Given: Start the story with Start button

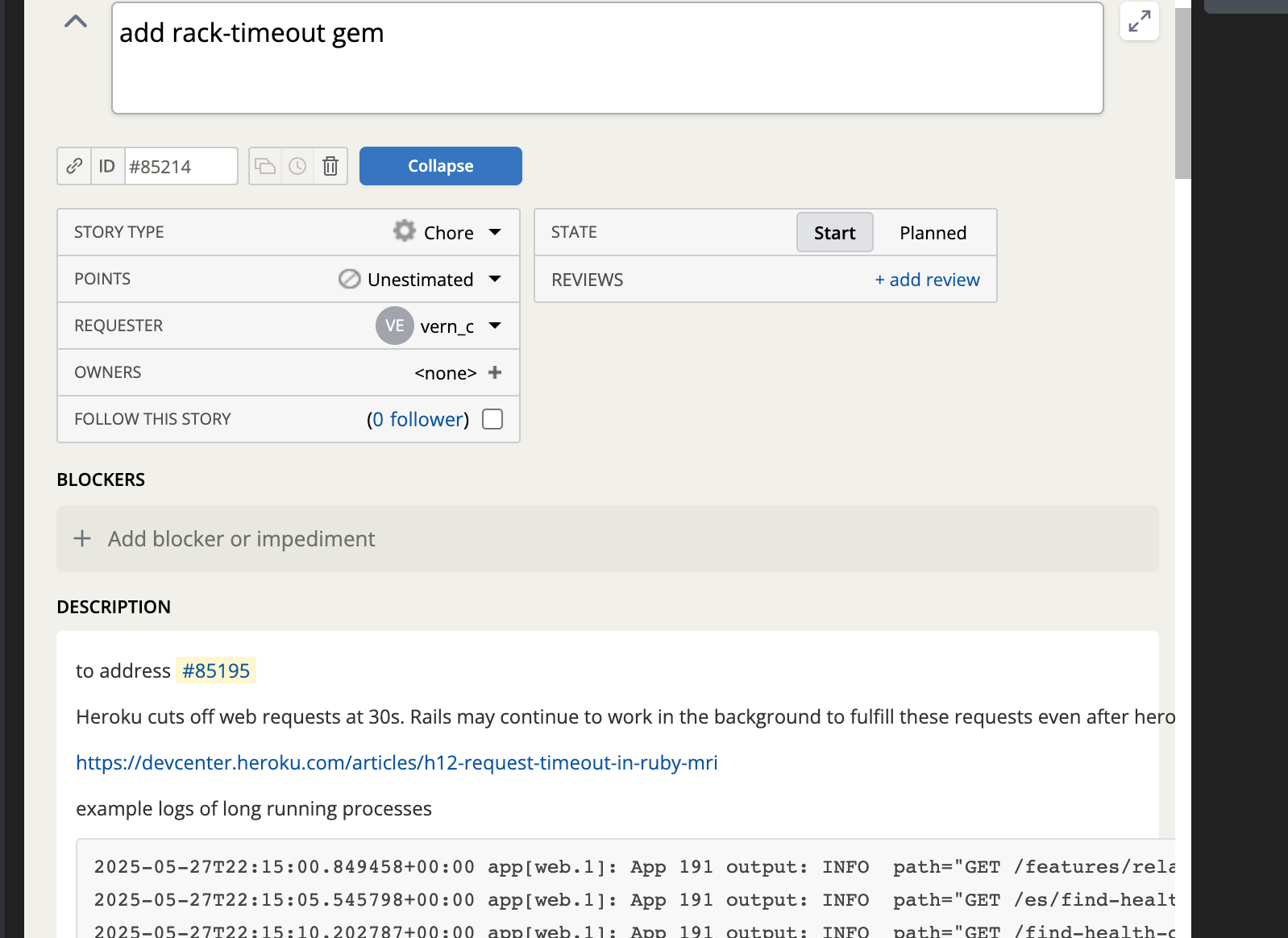Looking at the screenshot, I should click(835, 233).
